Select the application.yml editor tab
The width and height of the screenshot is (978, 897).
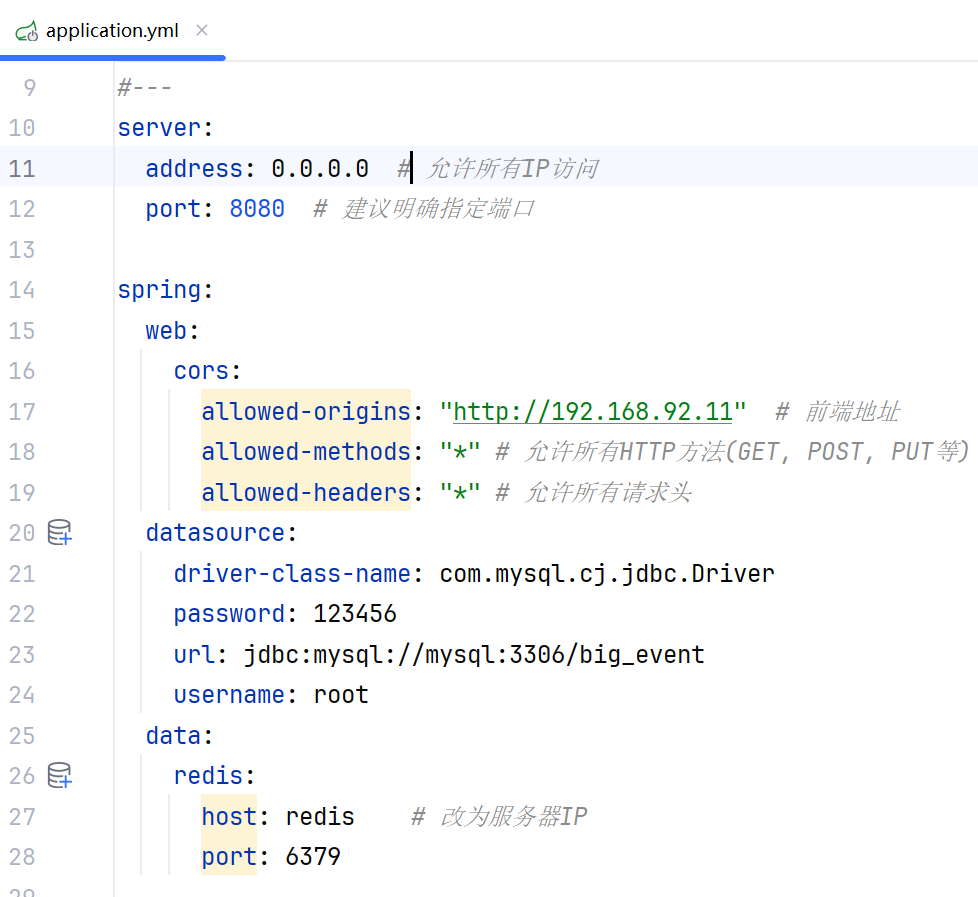coord(112,30)
